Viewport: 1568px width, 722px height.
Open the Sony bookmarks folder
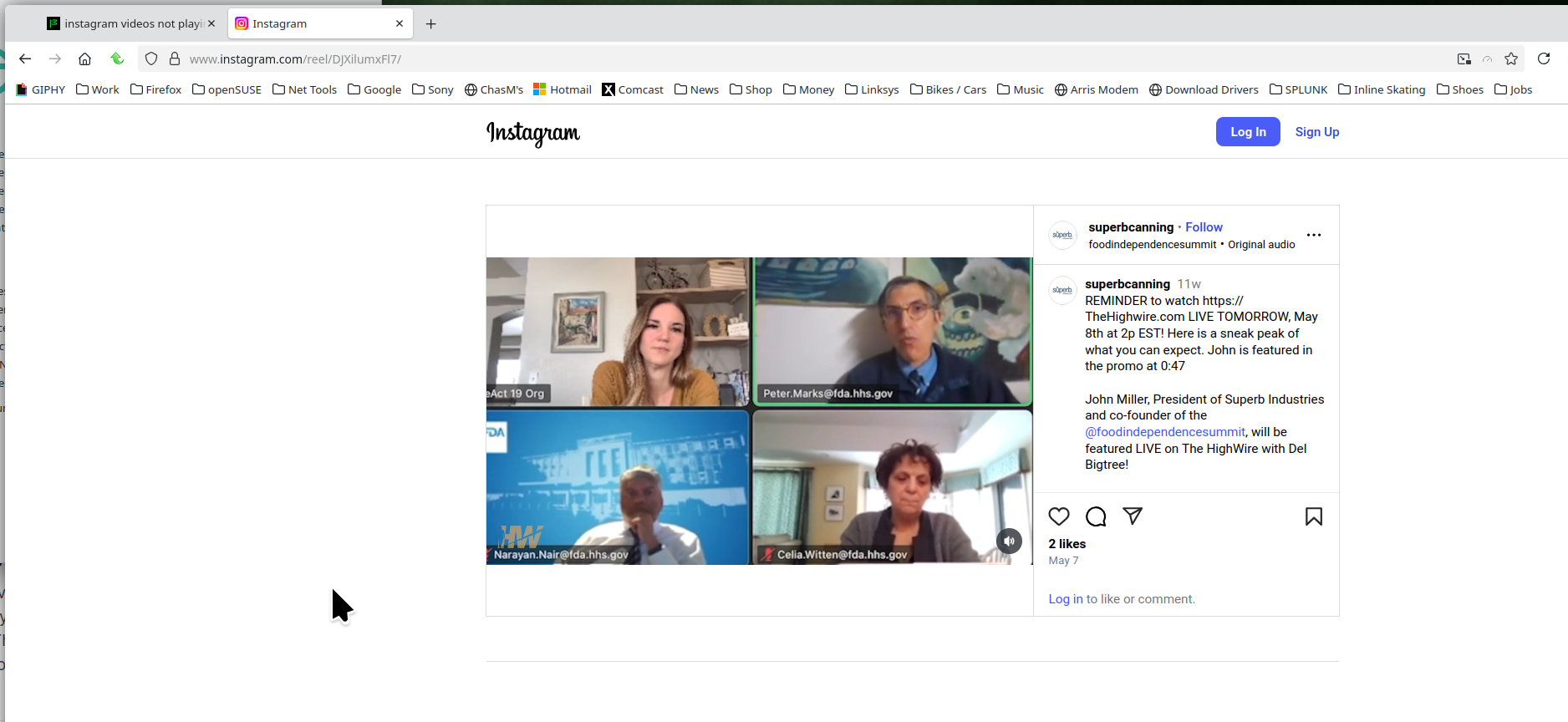point(433,89)
